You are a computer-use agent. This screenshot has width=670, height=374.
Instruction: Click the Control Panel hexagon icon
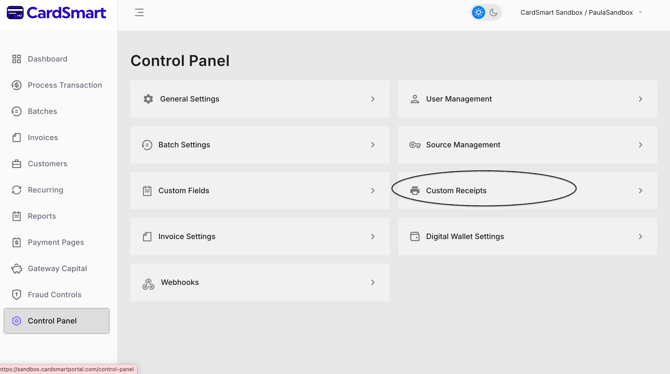tap(16, 321)
